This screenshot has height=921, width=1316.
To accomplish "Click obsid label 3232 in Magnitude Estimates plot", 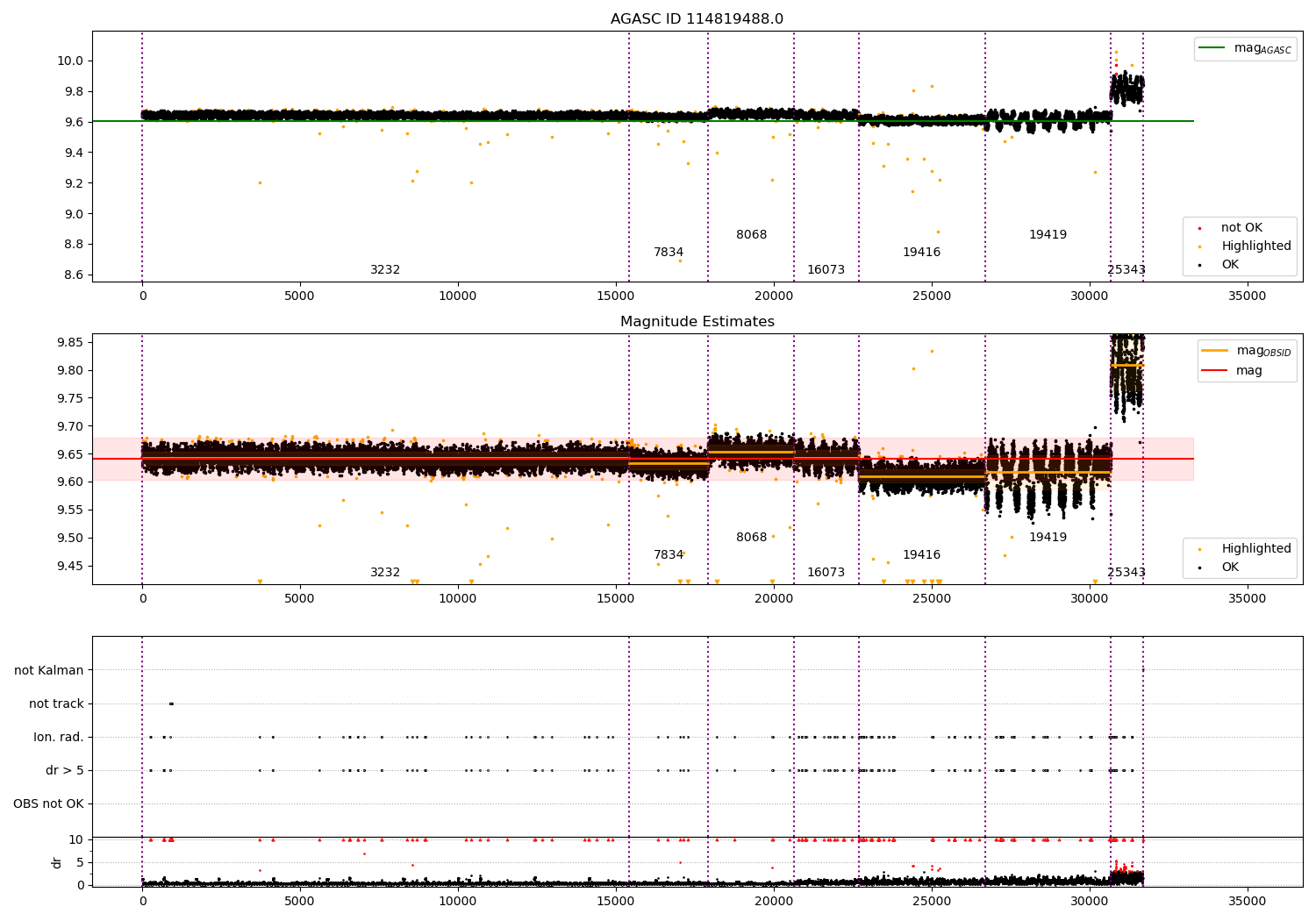I will tap(385, 573).
